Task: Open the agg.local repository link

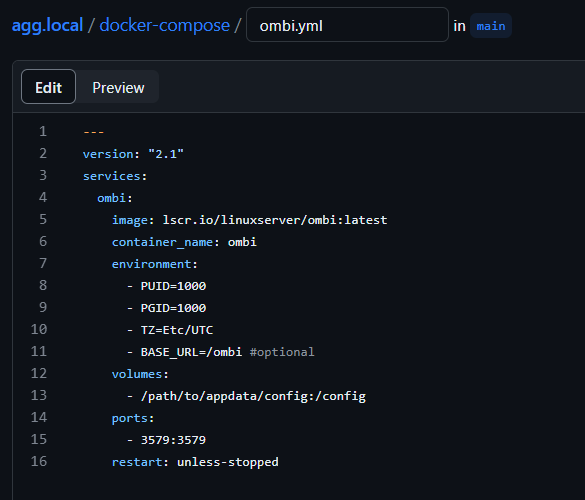Action: point(47,25)
